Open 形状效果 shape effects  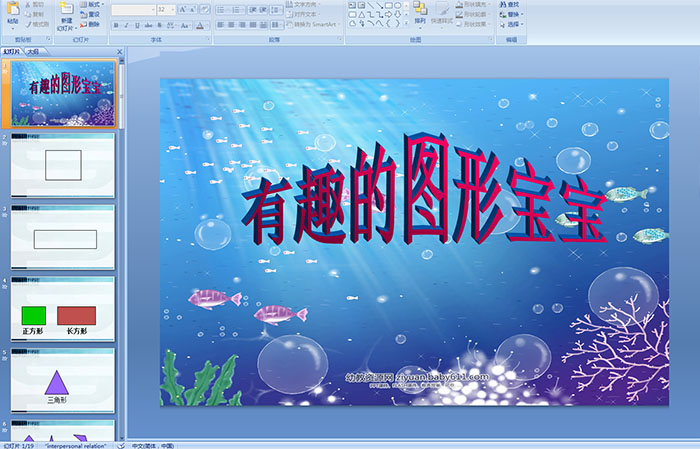pos(472,24)
